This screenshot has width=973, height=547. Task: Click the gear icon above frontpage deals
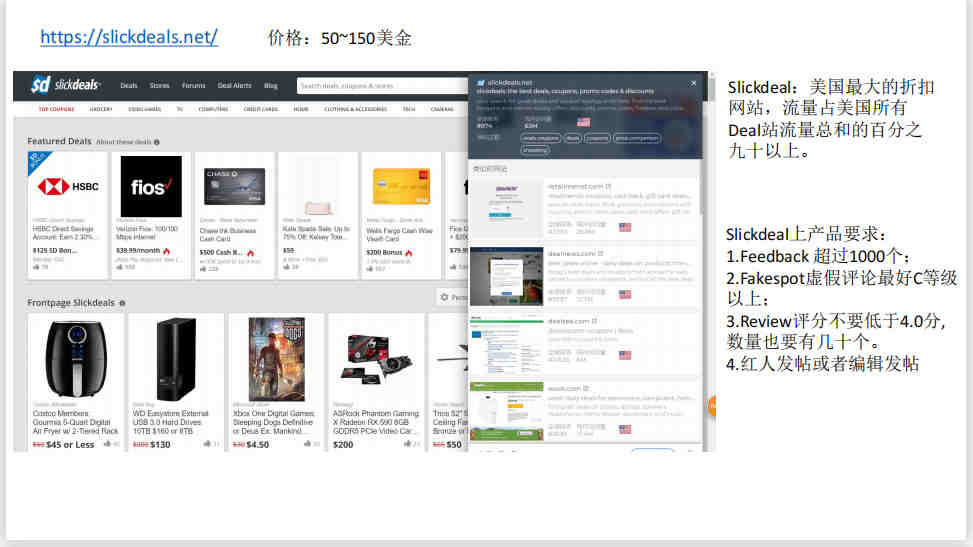click(444, 297)
